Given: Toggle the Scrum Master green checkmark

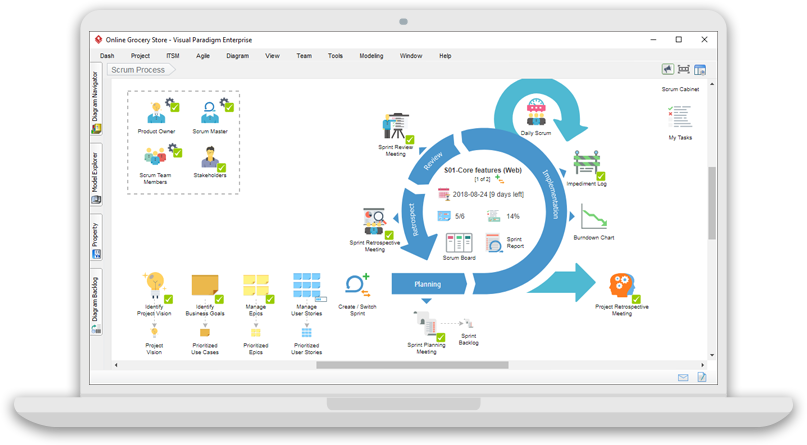Looking at the screenshot, I should pyautogui.click(x=229, y=107).
